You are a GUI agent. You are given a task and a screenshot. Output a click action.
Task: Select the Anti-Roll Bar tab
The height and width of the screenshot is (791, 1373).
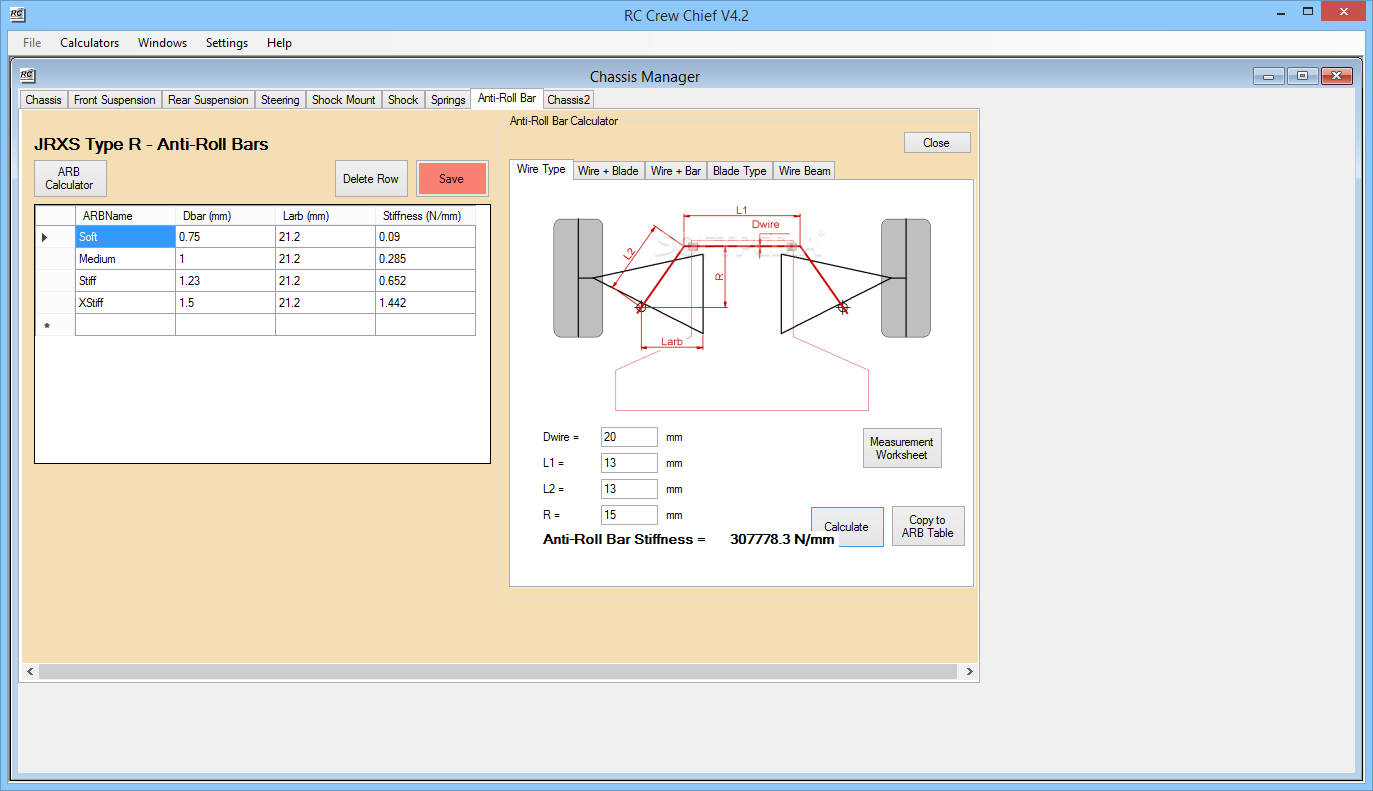[x=507, y=98]
